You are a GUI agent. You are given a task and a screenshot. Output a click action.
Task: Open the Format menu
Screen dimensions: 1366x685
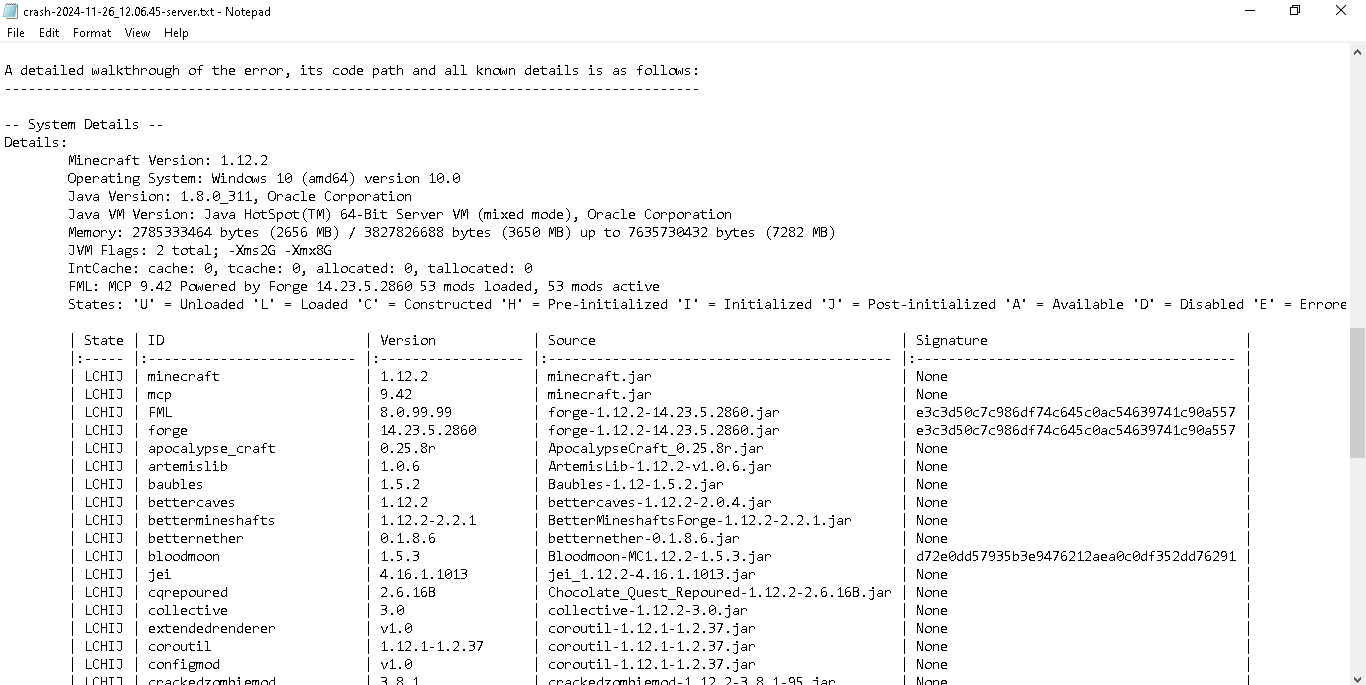pyautogui.click(x=92, y=33)
